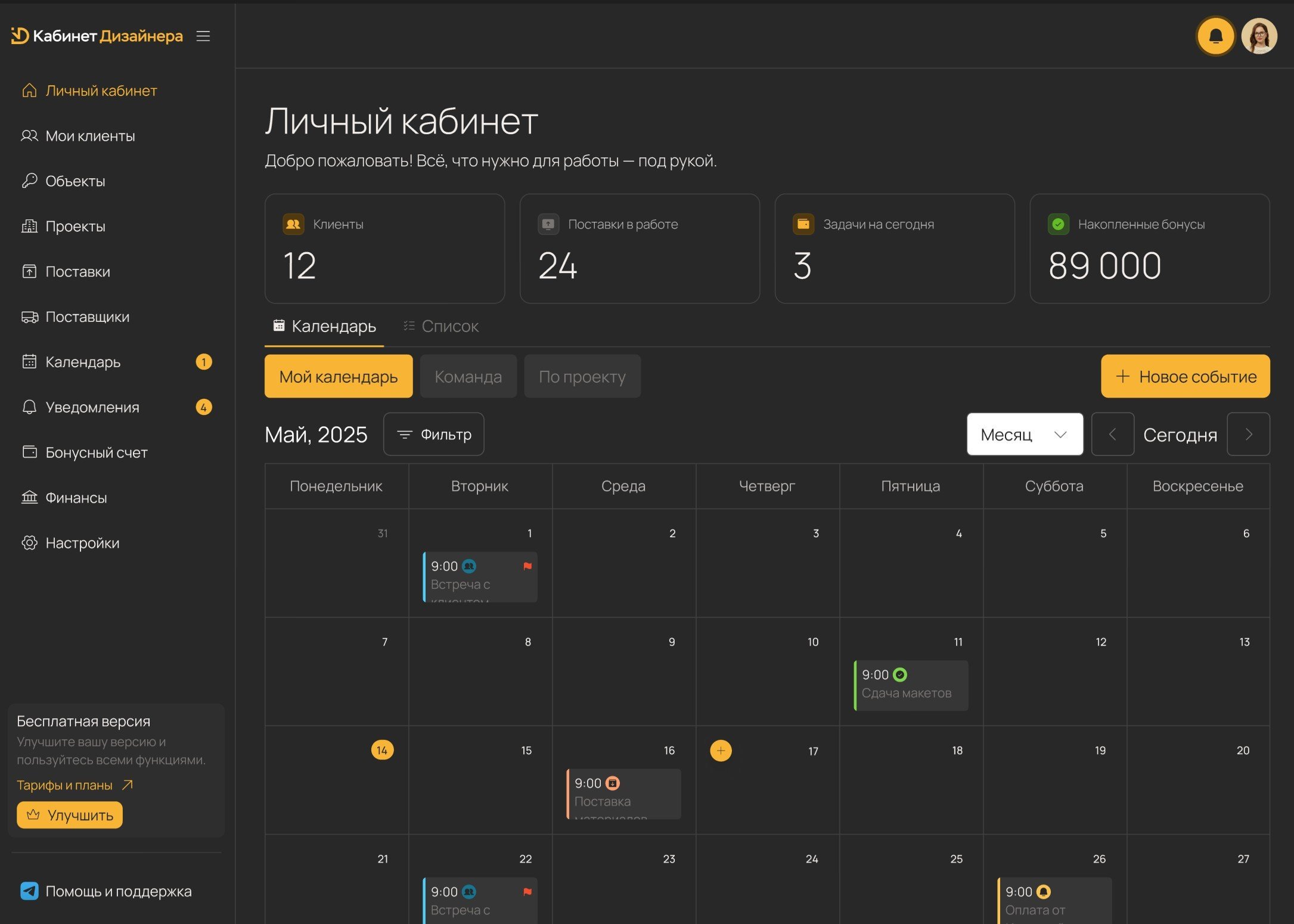Select the Мой календарь view toggle
This screenshot has height=924, width=1294.
tap(338, 376)
